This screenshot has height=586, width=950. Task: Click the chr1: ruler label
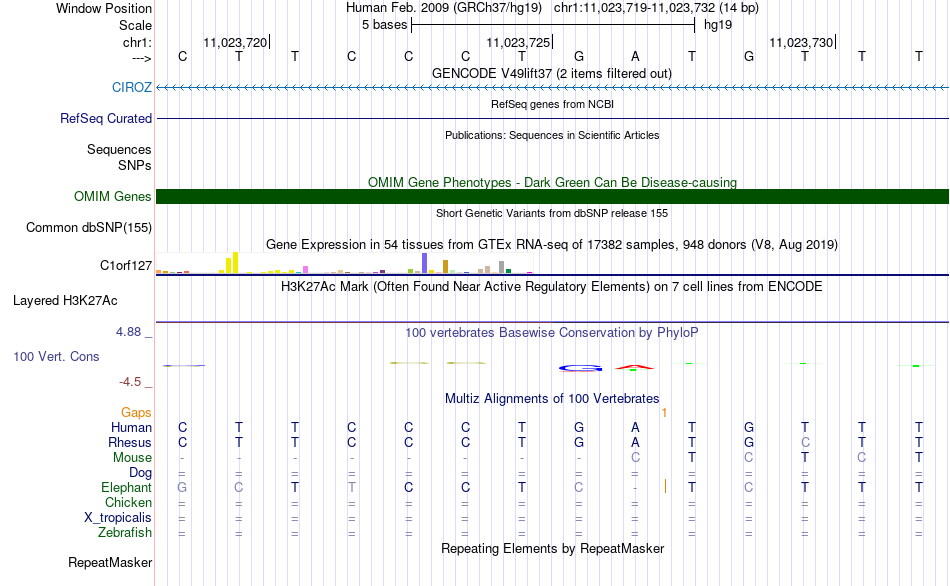pos(137,42)
